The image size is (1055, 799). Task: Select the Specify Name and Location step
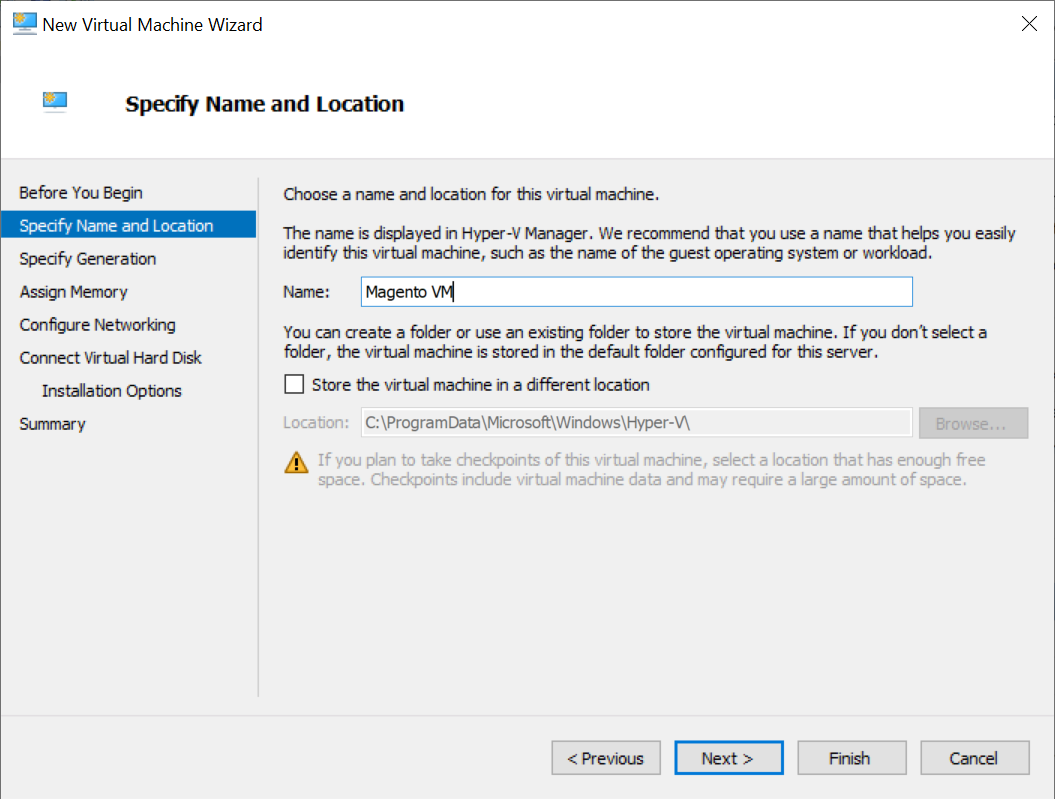(x=116, y=225)
